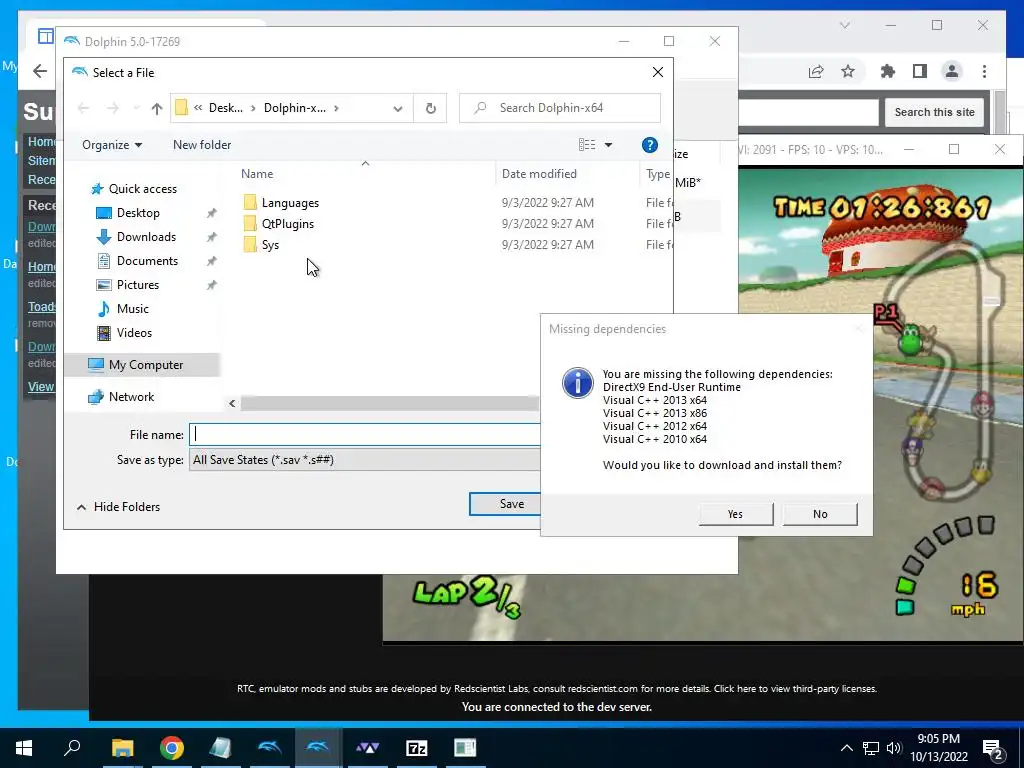
Task: Open taskbar search magnifier
Action: pyautogui.click(x=72, y=748)
